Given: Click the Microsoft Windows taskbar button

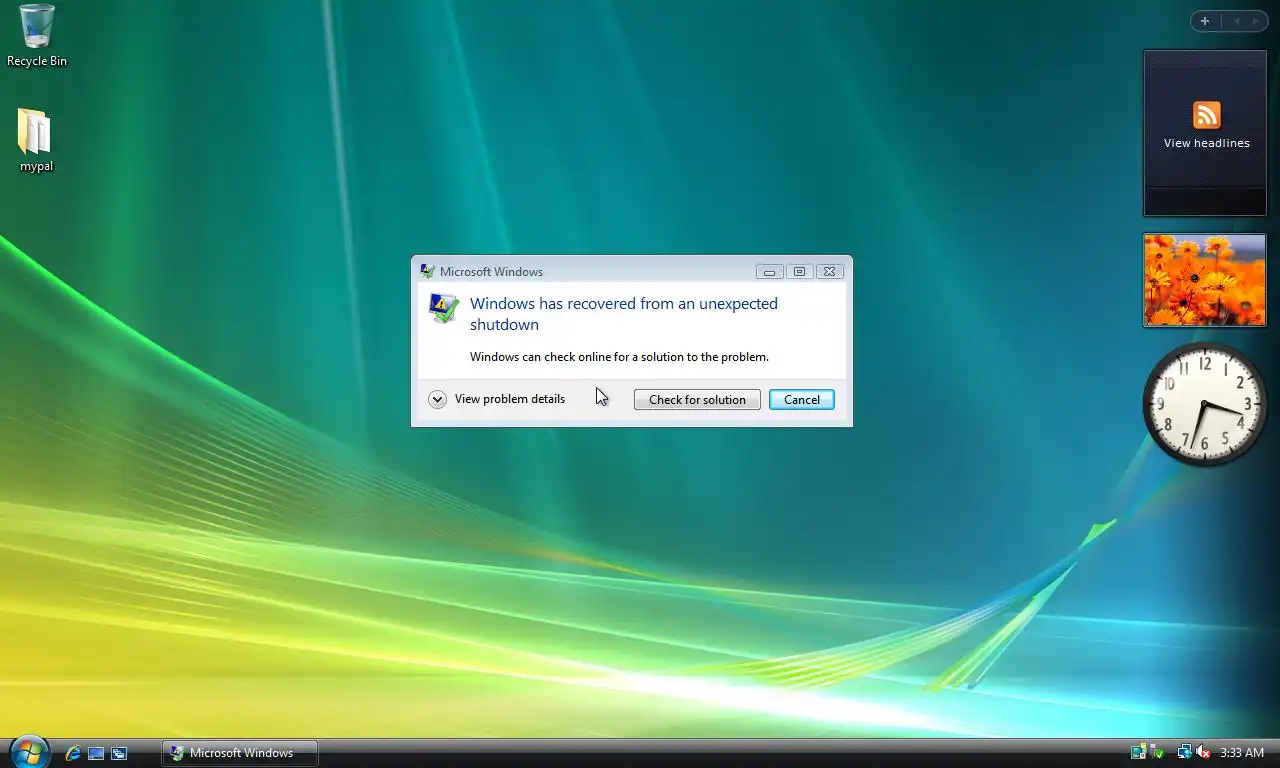Looking at the screenshot, I should click(240, 753).
